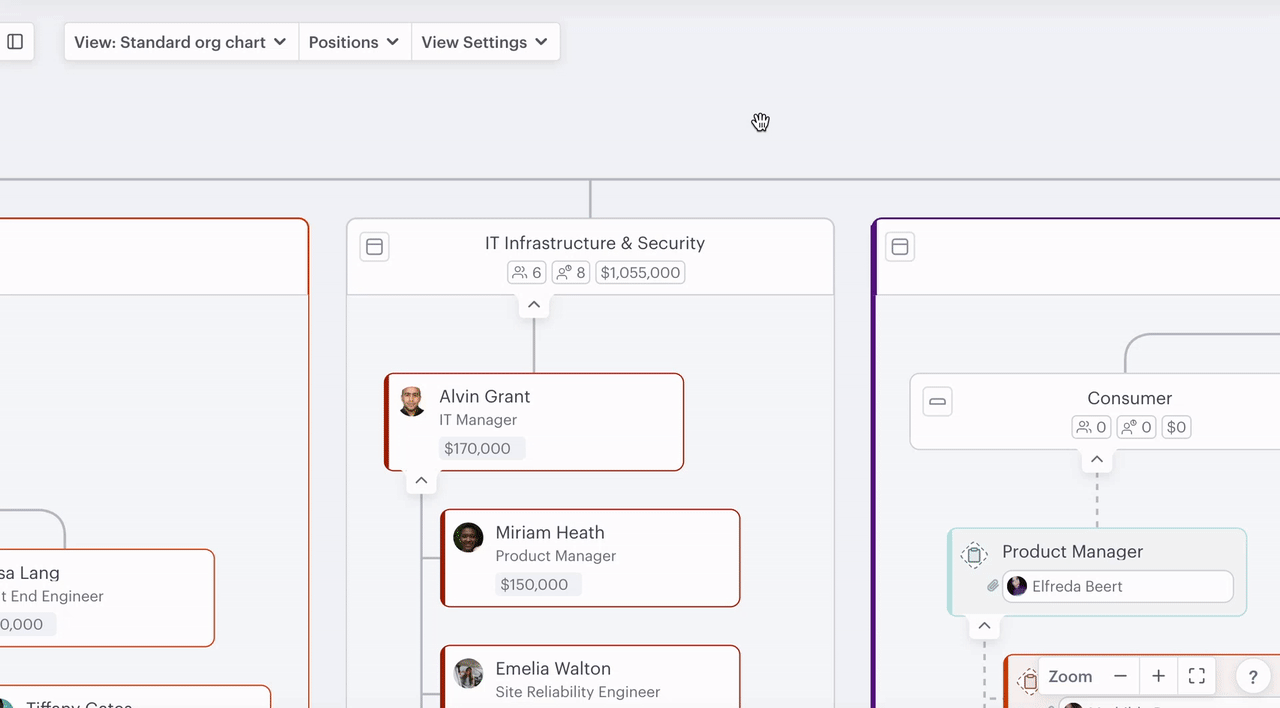1280x708 pixels.
Task: Click the department icon on IT Infrastructure & Security card
Action: 374,246
